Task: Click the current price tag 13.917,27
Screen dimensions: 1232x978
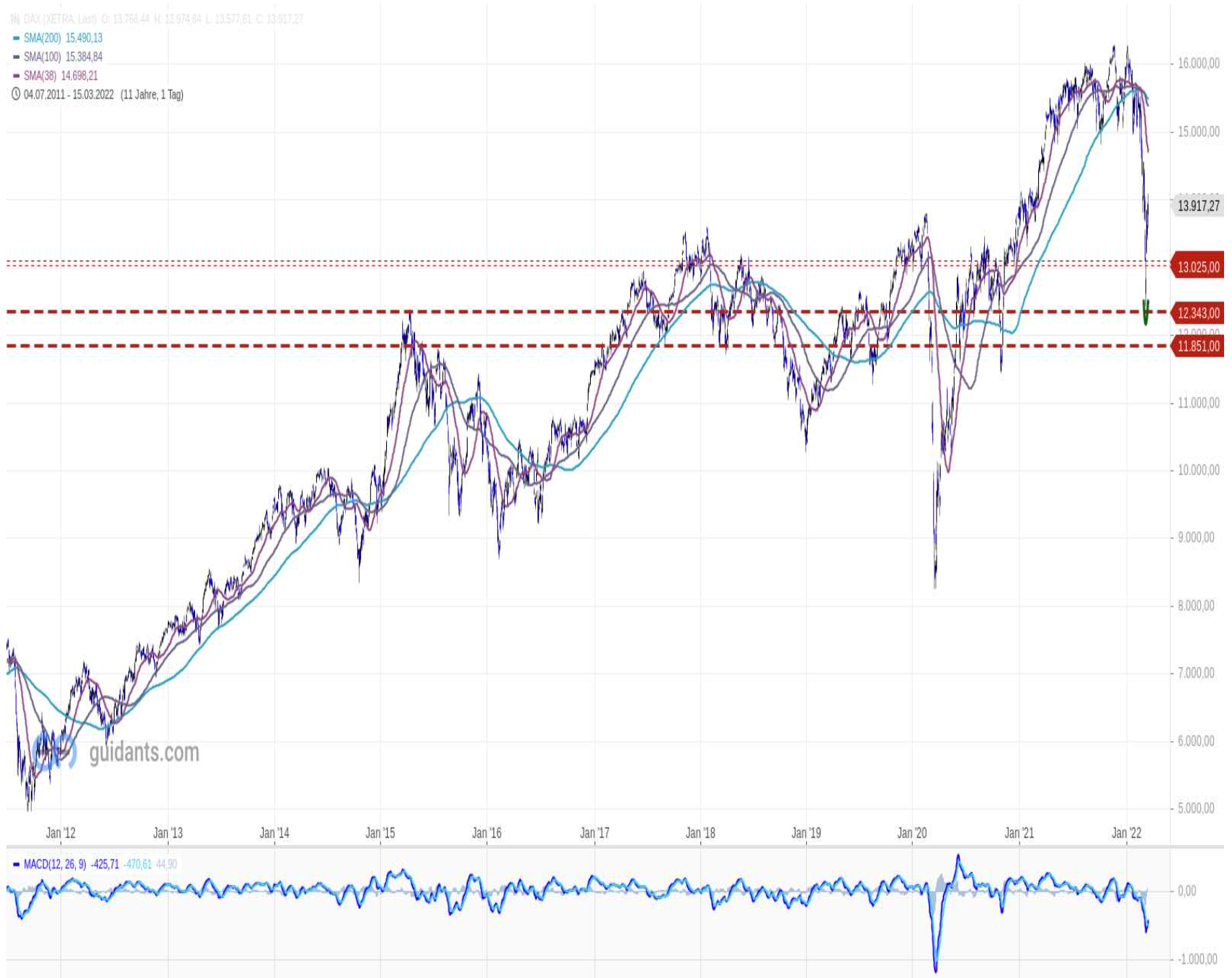Action: (x=1199, y=206)
